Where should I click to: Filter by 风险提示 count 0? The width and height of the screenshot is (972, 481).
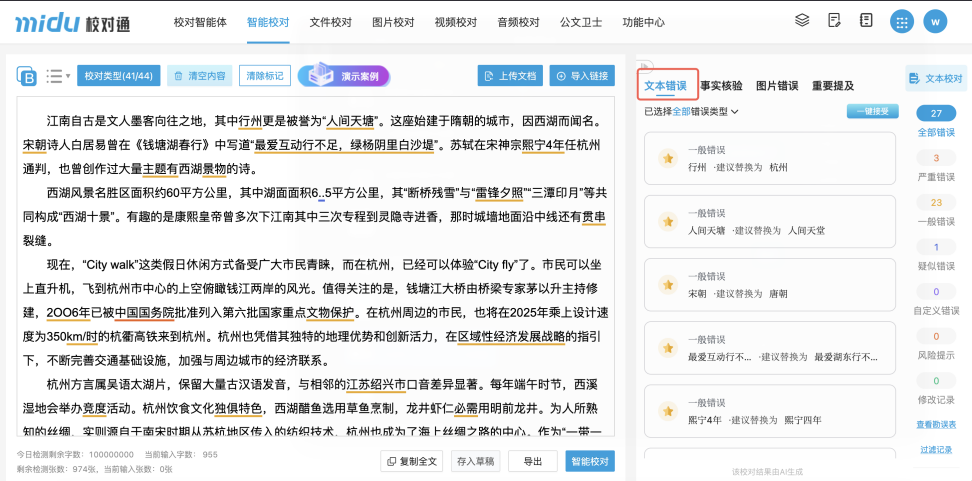point(936,344)
